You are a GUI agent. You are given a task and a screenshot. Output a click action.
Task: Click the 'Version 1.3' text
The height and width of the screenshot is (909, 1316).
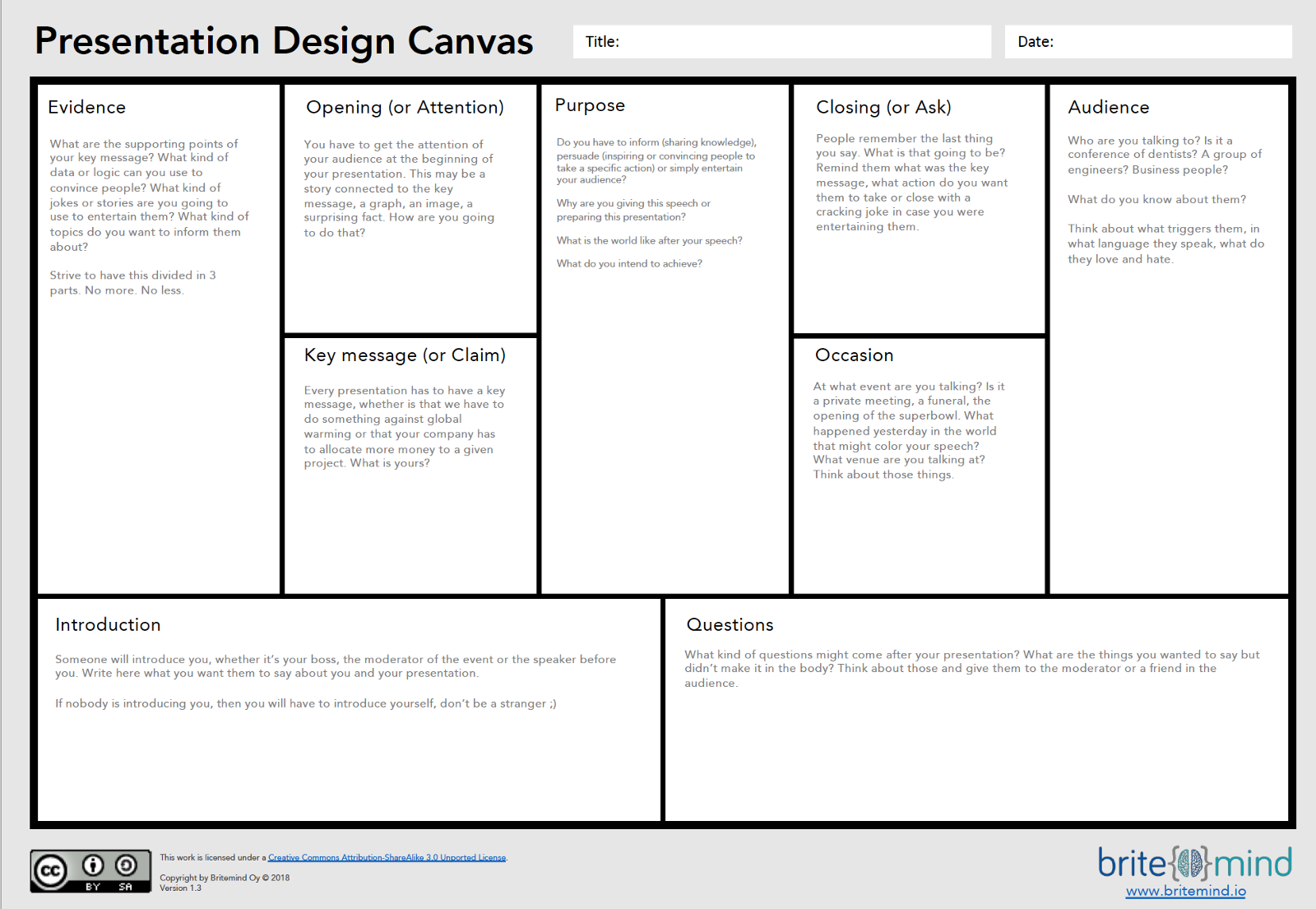coord(180,888)
